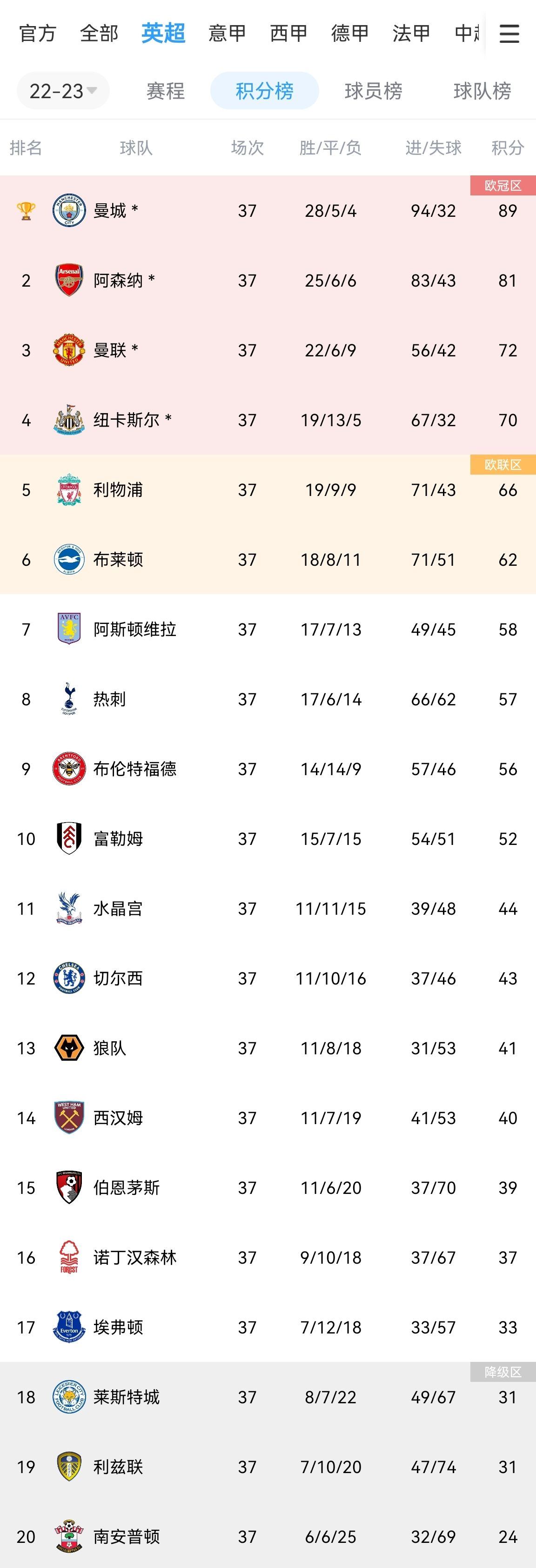Tap the Tottenham club crest
The width and height of the screenshot is (536, 1568).
(x=69, y=699)
